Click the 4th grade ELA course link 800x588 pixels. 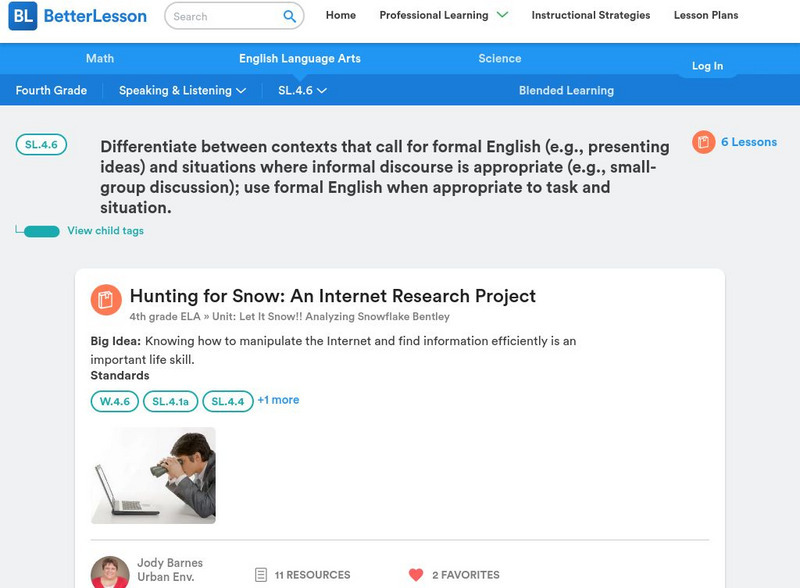(165, 316)
